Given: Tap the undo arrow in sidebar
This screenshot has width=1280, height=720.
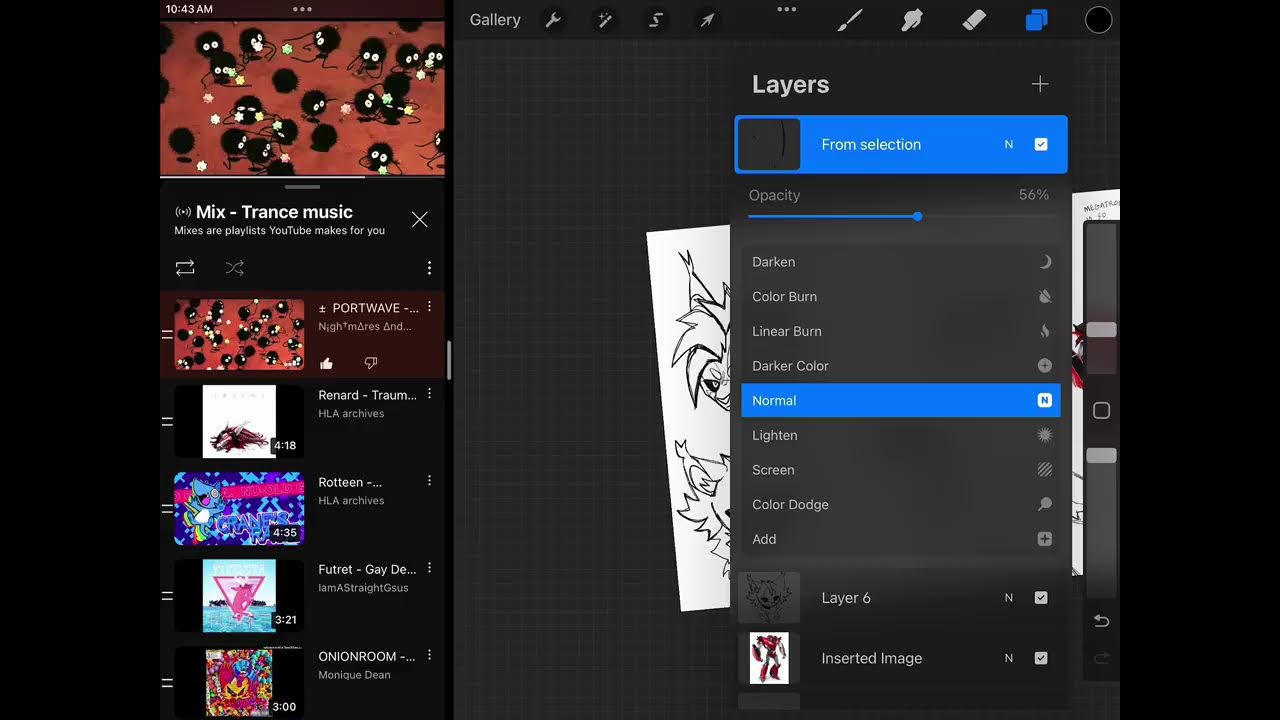Looking at the screenshot, I should click(x=1101, y=621).
